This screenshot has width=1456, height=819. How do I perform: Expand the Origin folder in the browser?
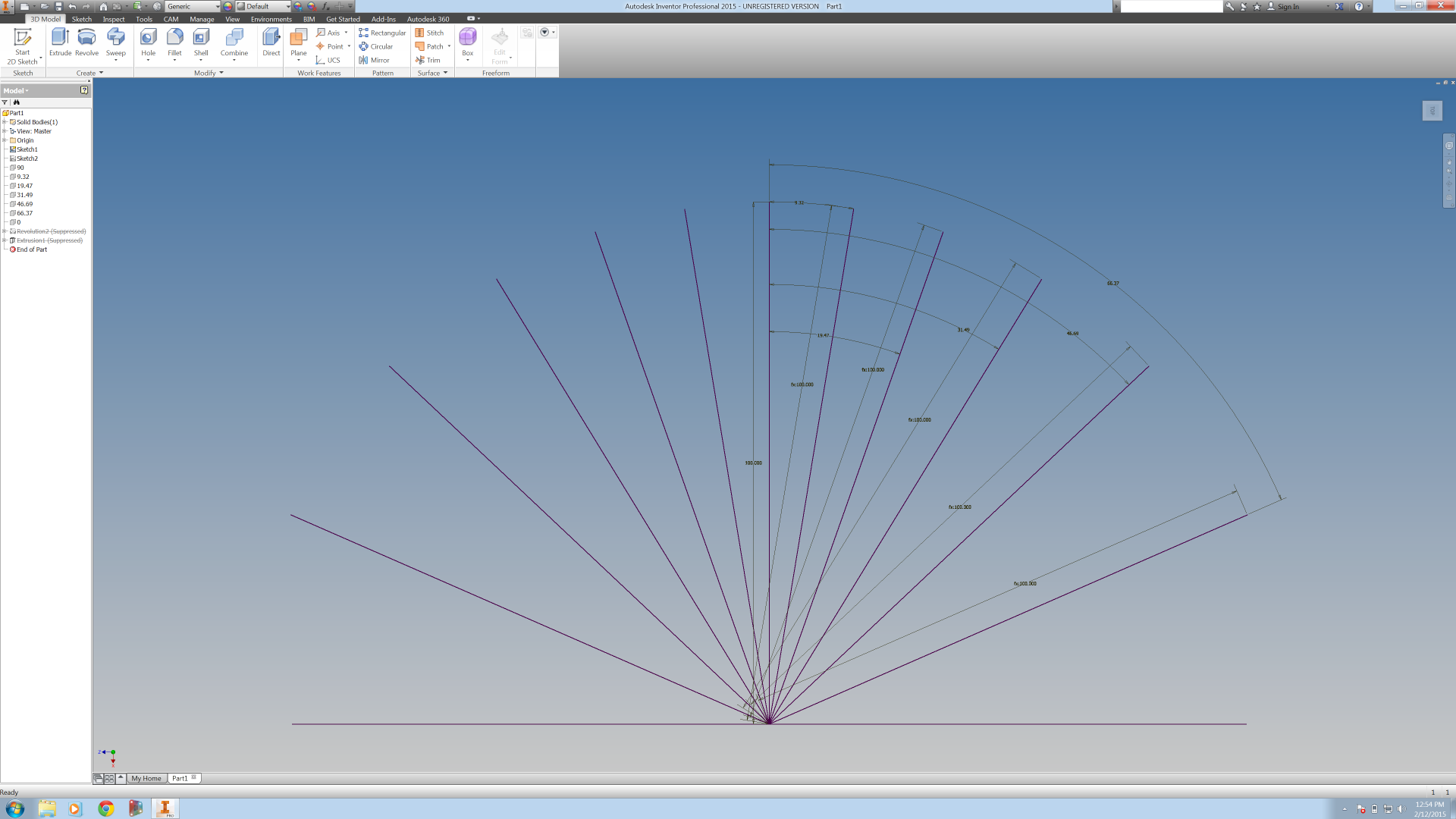pos(5,140)
